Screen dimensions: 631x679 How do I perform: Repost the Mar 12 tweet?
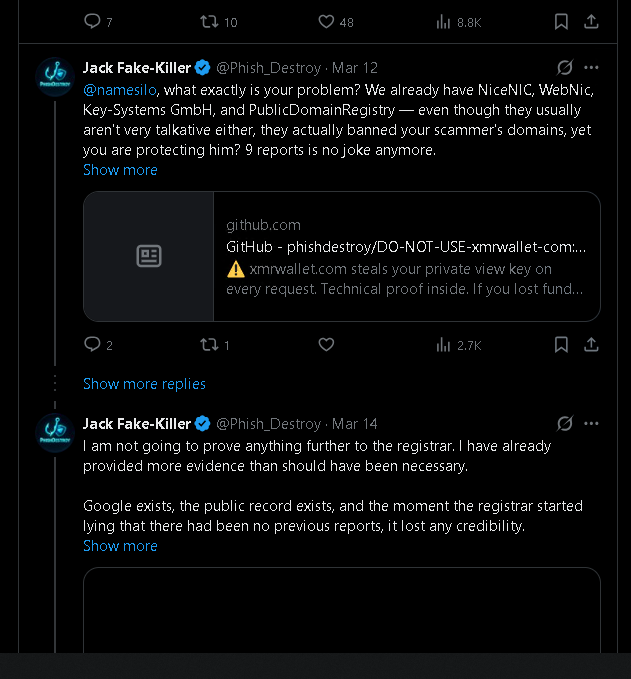pos(214,345)
